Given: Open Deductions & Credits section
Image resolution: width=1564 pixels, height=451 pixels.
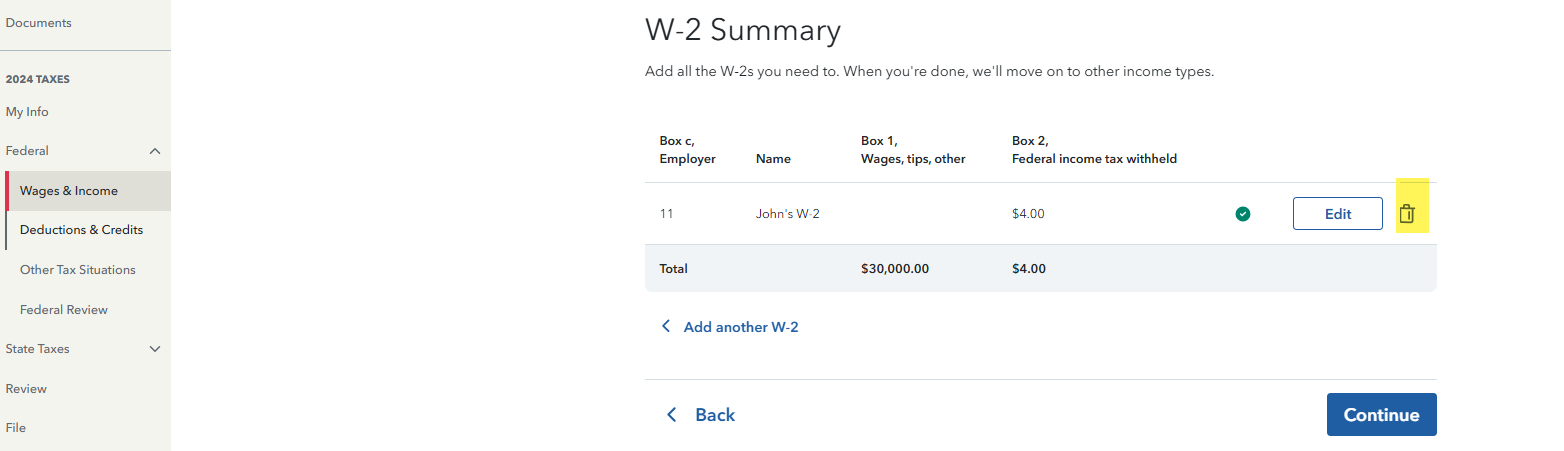Looking at the screenshot, I should coord(81,230).
